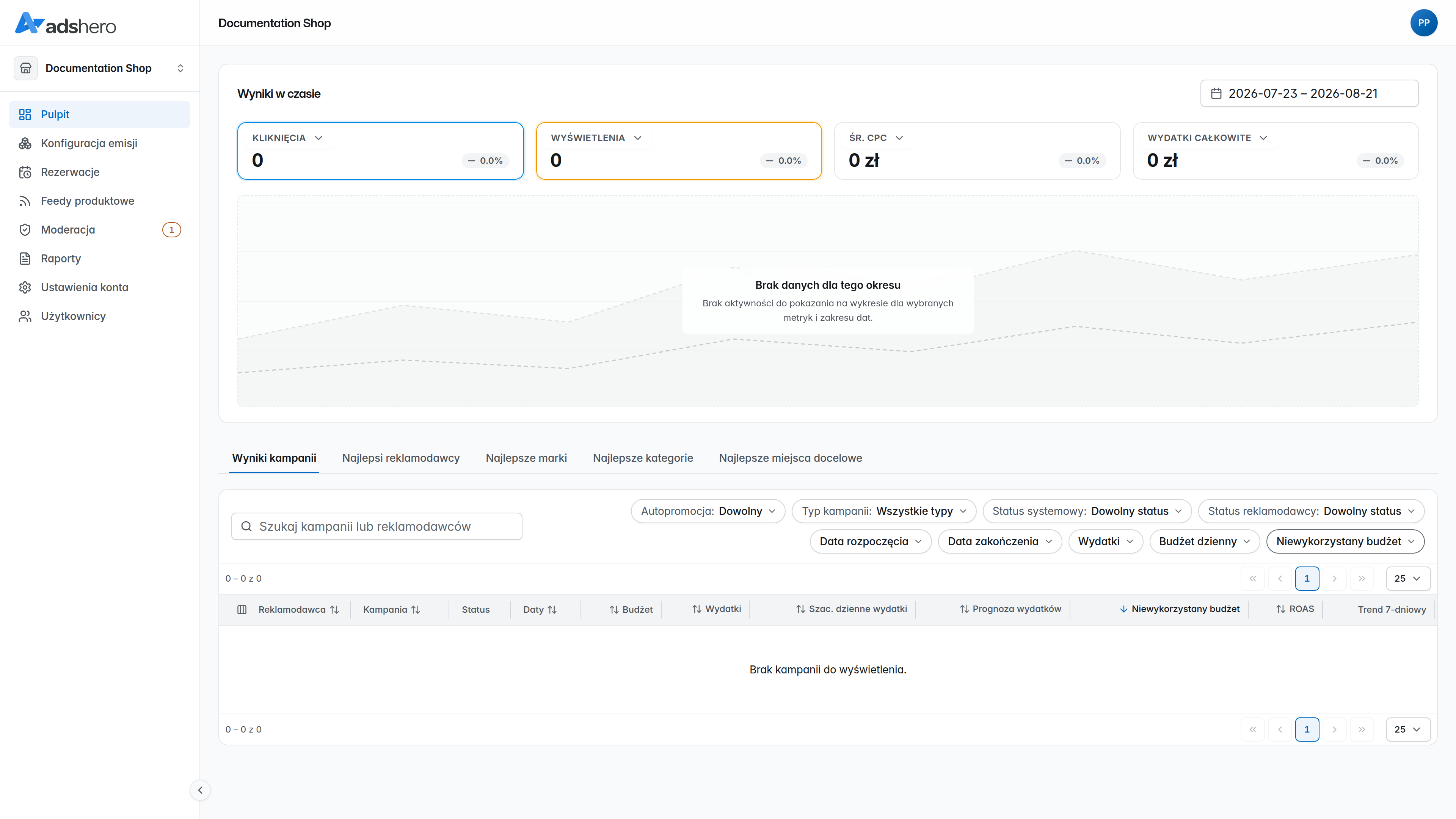Switch to Najlepsi reklamodawcy tab
The image size is (1456, 819).
[401, 458]
